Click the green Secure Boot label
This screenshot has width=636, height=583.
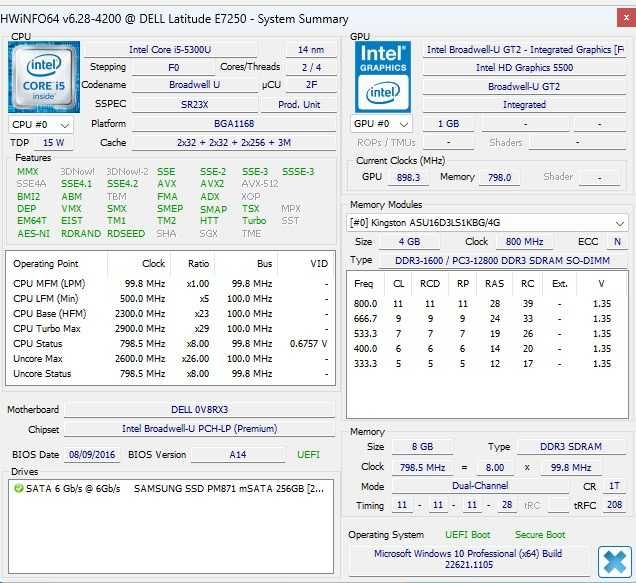click(x=540, y=535)
